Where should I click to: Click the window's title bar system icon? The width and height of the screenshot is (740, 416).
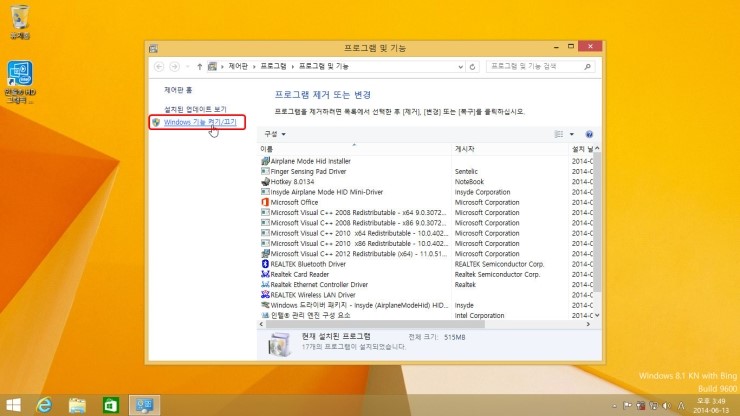(153, 48)
